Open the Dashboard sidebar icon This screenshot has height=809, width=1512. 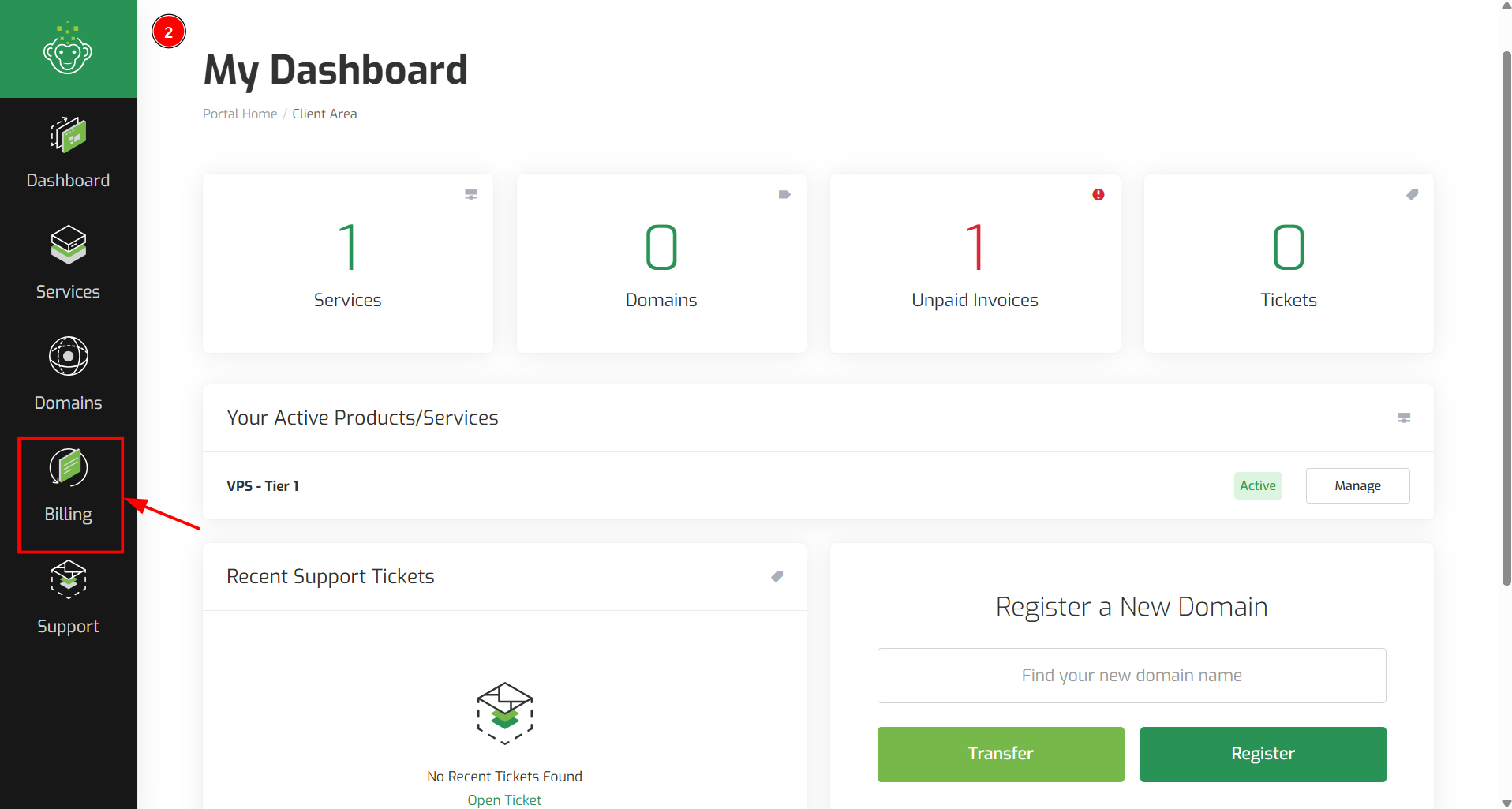click(68, 135)
